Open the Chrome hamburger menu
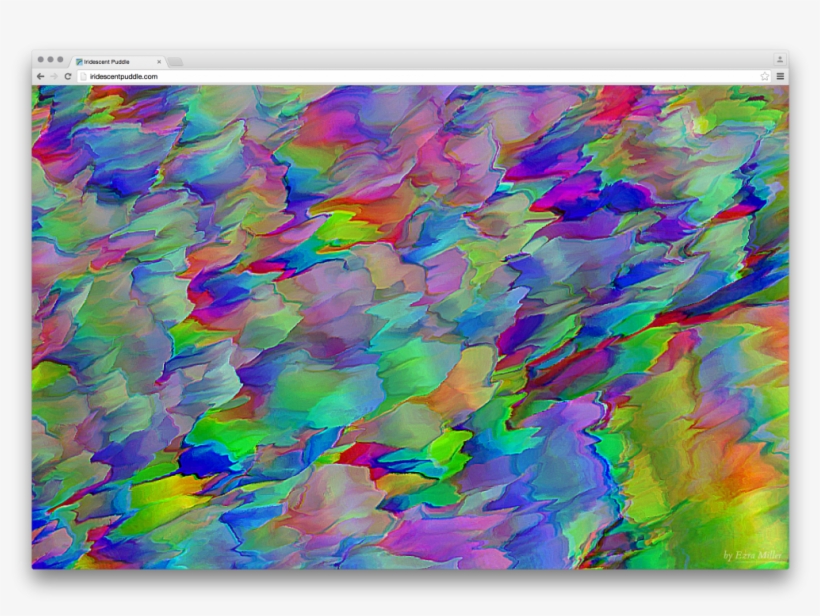The image size is (820, 616). (780, 77)
